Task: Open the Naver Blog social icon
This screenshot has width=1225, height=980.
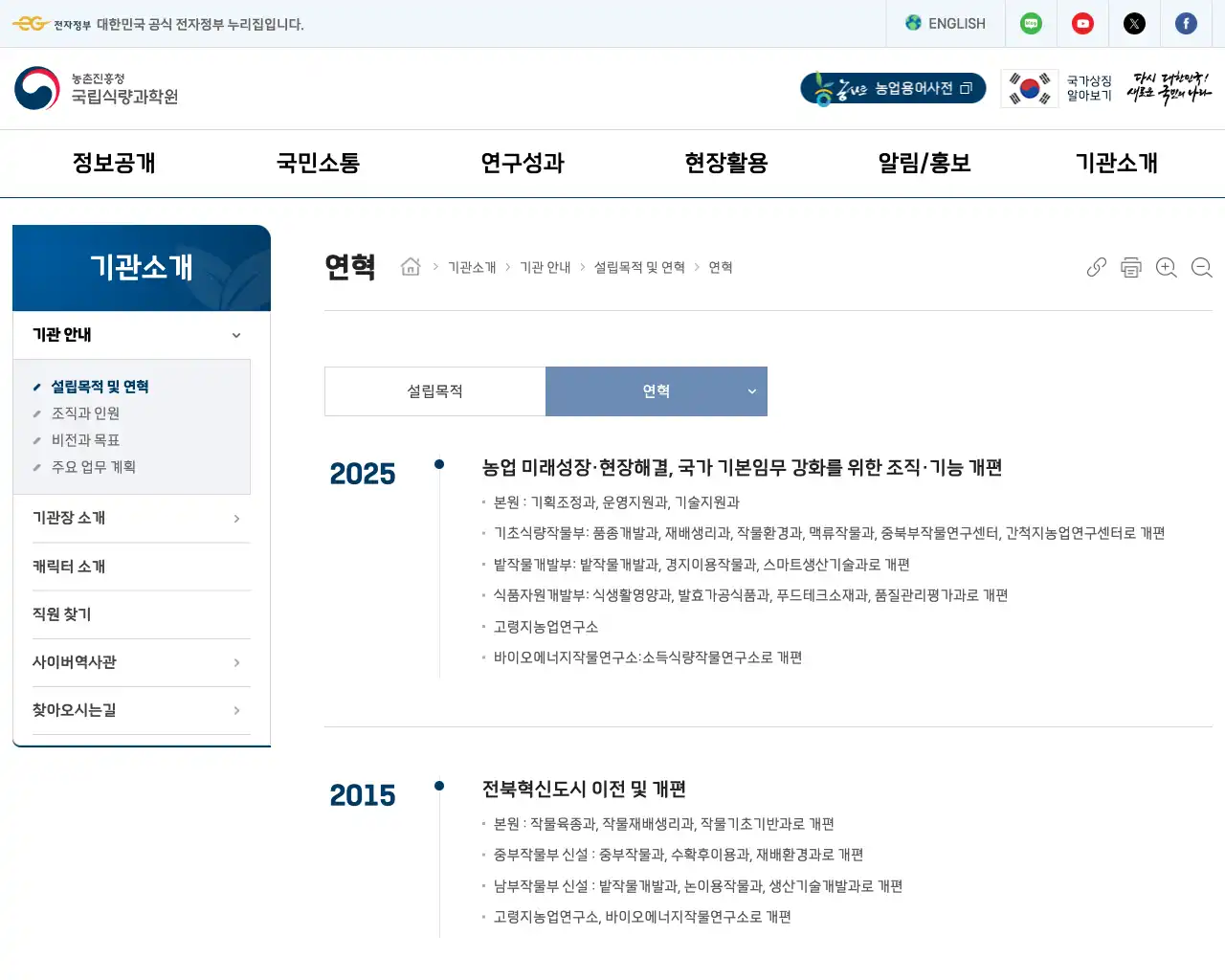Action: [x=1031, y=24]
